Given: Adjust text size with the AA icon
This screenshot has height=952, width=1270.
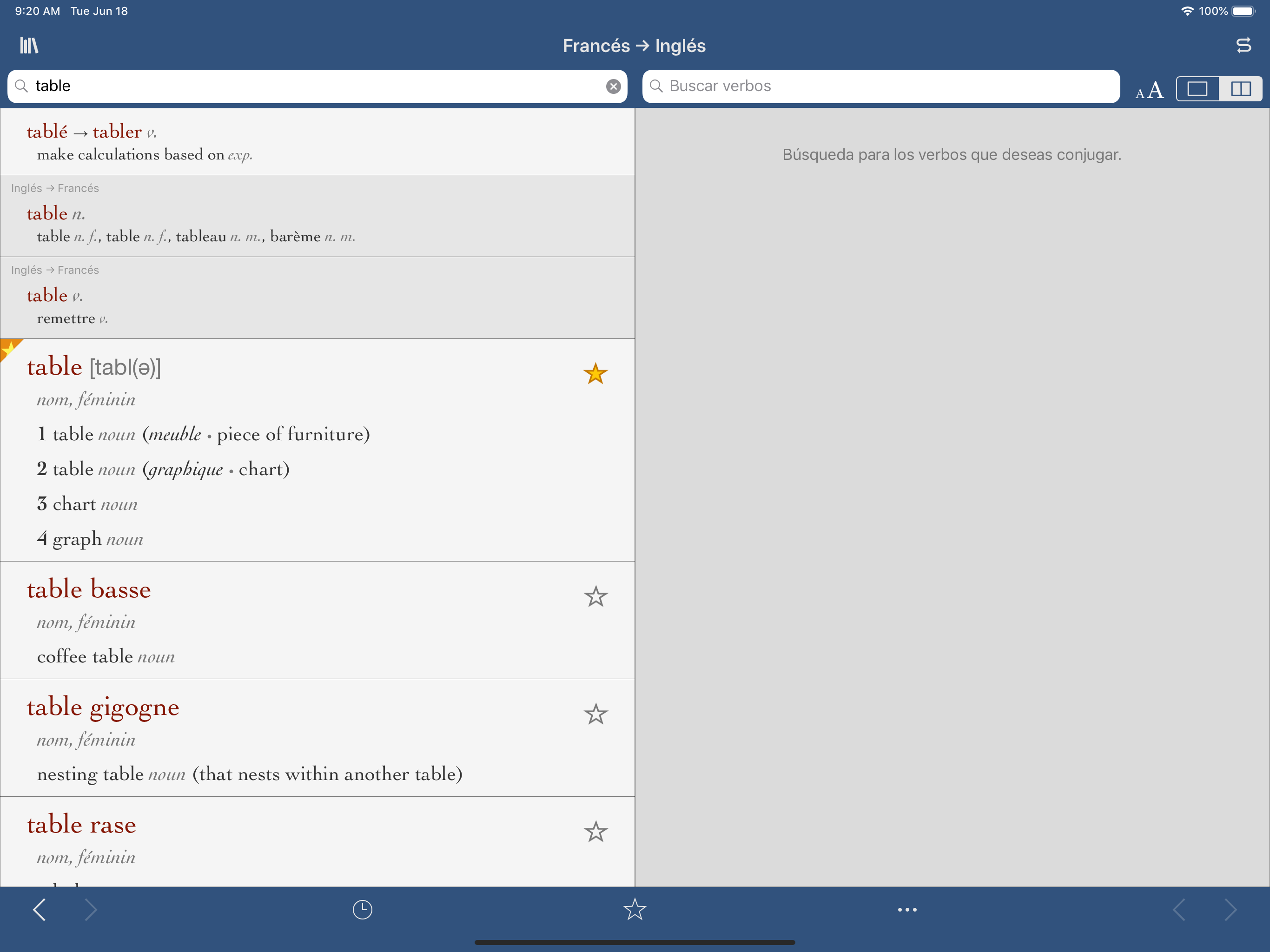Looking at the screenshot, I should (x=1150, y=90).
